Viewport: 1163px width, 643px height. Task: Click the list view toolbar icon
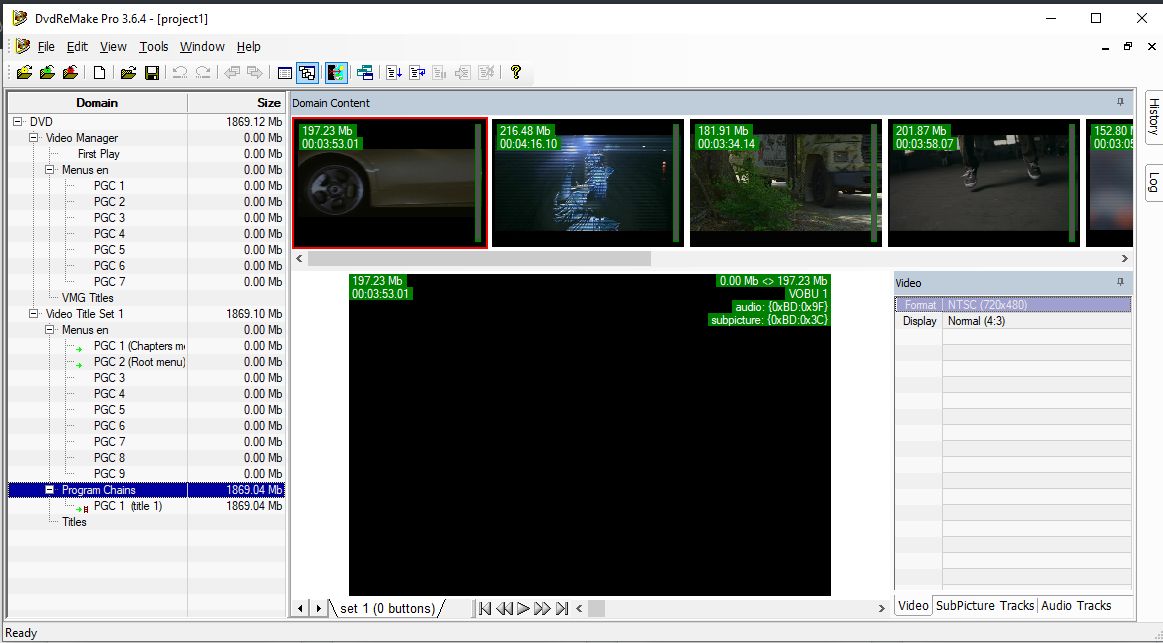click(x=285, y=72)
